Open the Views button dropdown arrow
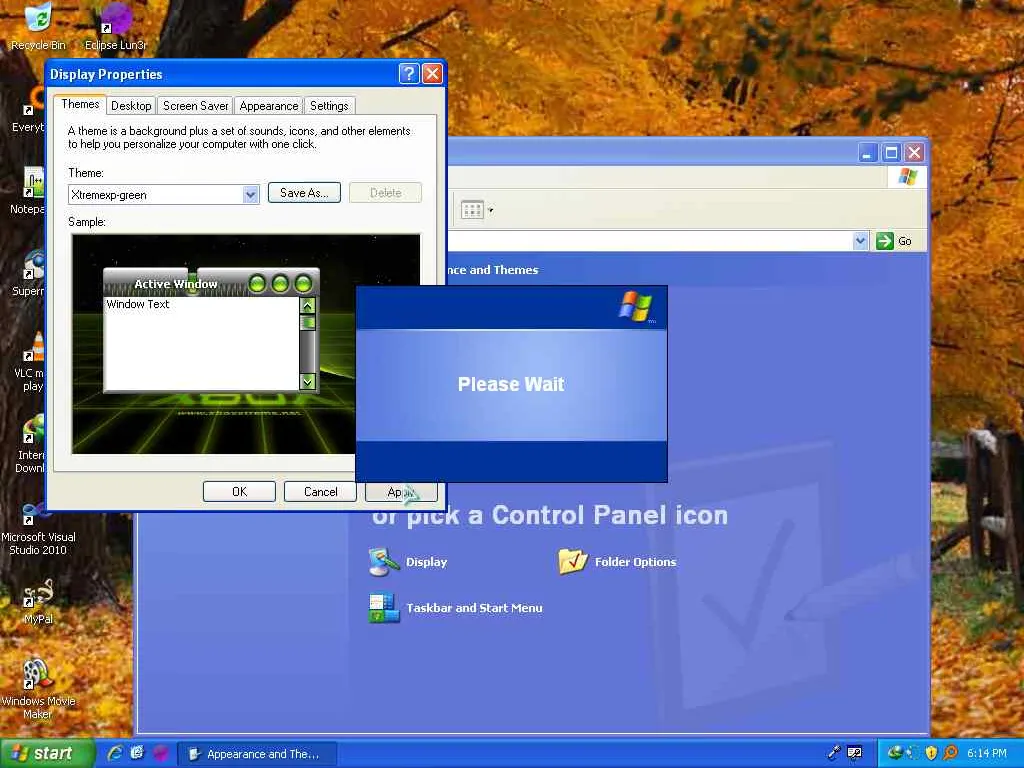The width and height of the screenshot is (1024, 768). click(490, 210)
